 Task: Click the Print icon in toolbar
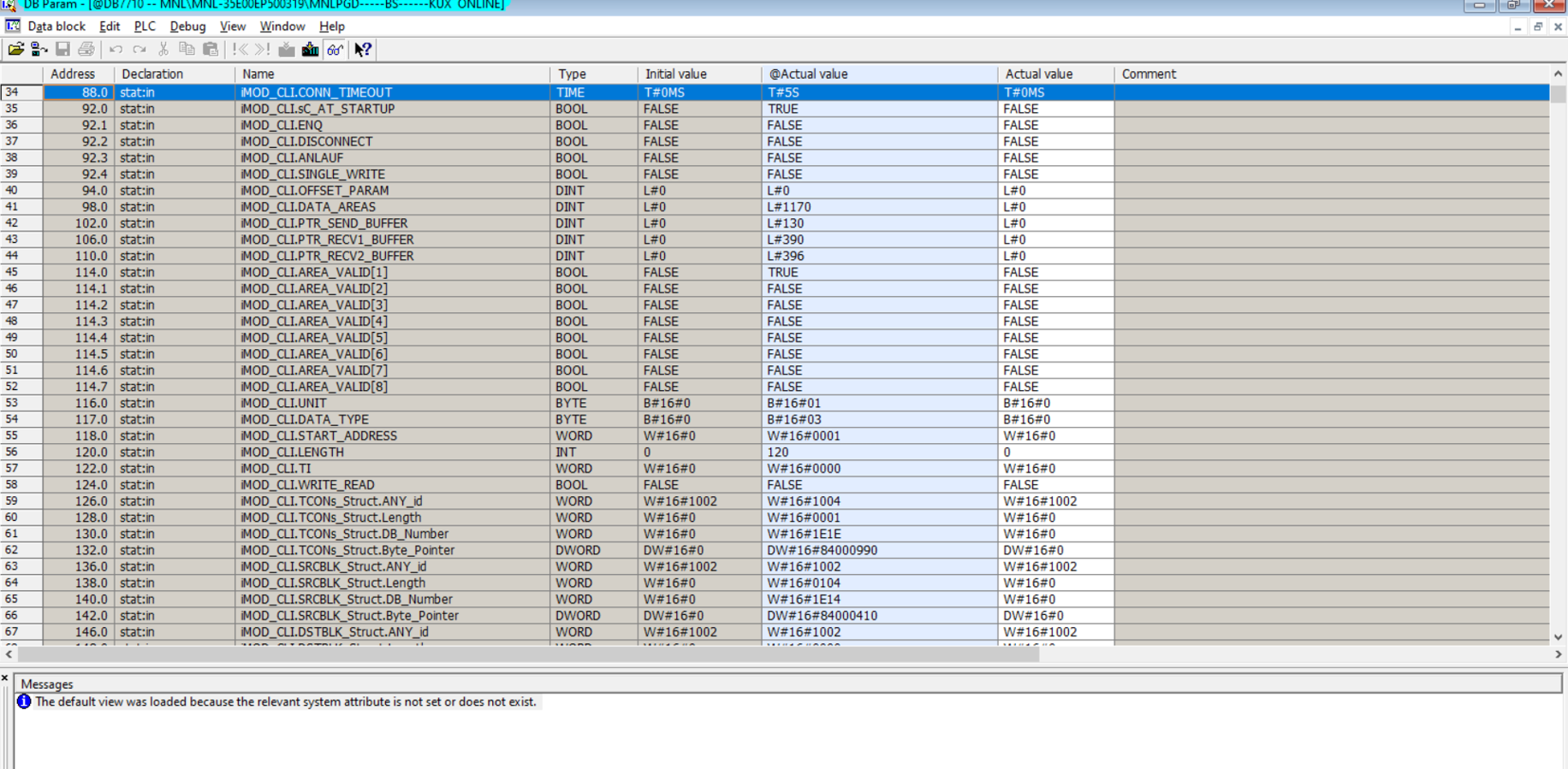(x=86, y=50)
